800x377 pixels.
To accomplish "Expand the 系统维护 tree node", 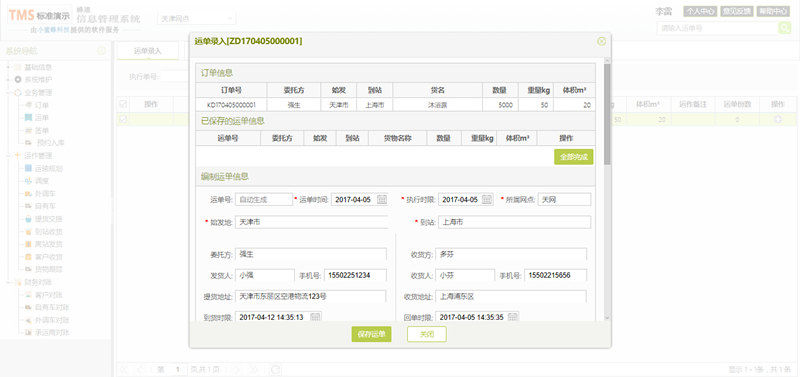I will click(8, 80).
